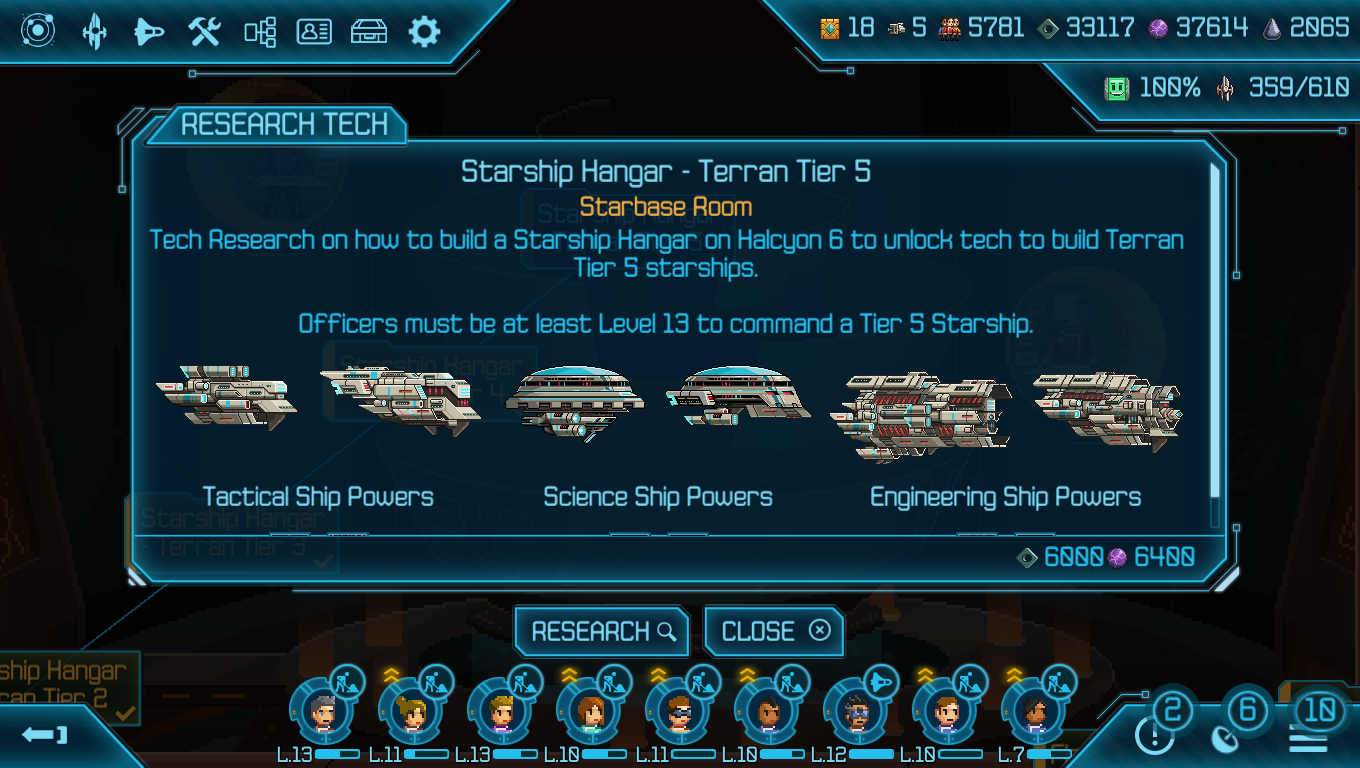Click the CLOSE button

[x=774, y=631]
